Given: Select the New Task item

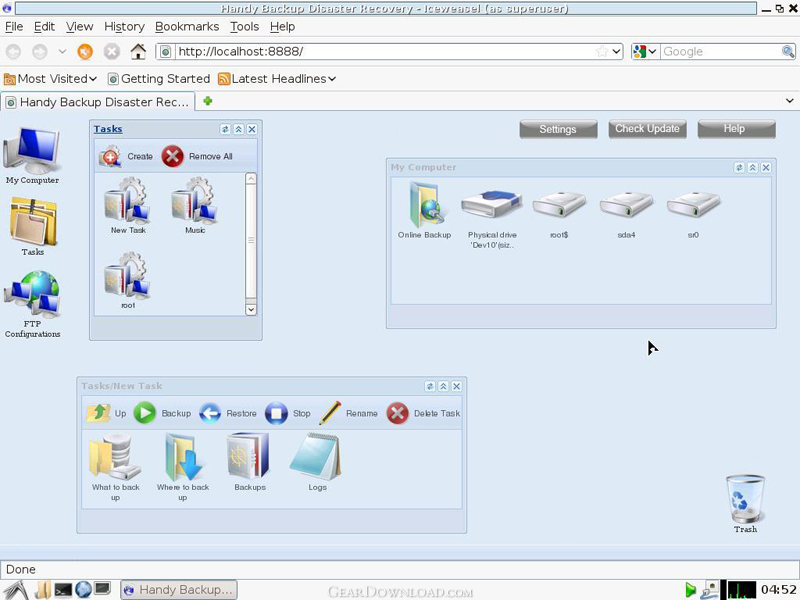Looking at the screenshot, I should pos(128,206).
